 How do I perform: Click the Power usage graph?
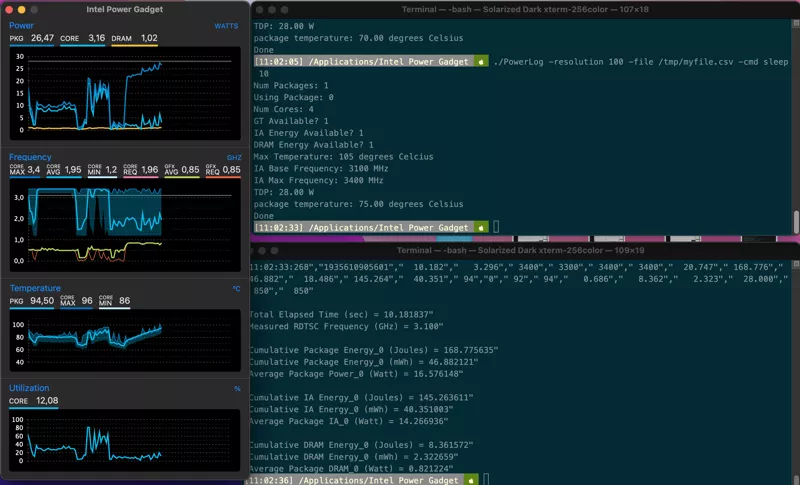tap(125, 93)
